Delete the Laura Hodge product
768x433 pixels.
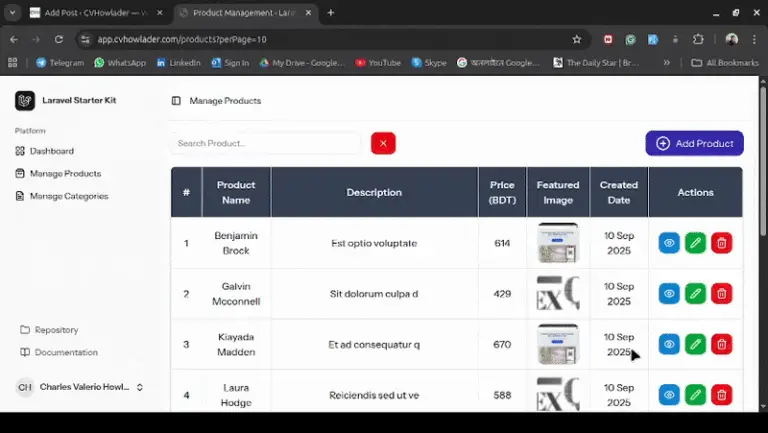click(x=721, y=395)
